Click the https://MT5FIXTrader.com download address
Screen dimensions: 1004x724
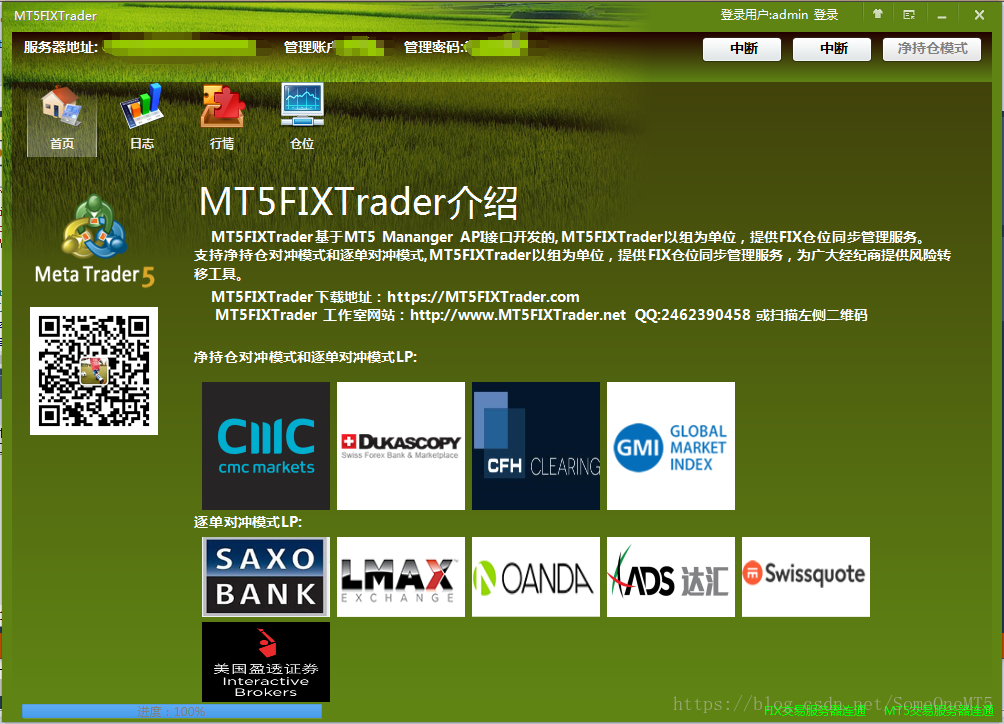[483, 297]
